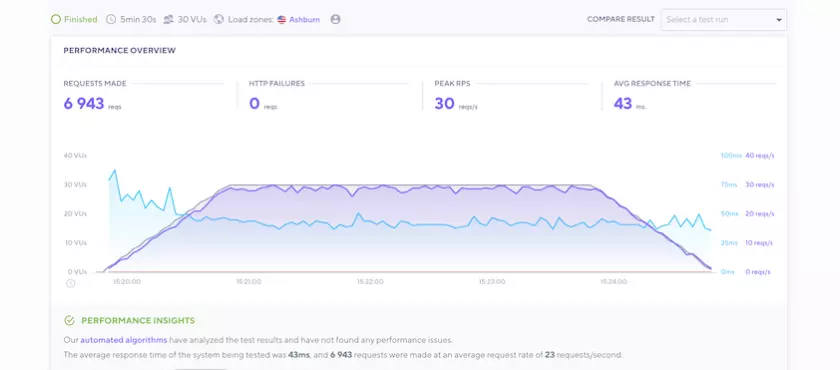840x370 pixels.
Task: Click the dropdown arrow of compare result selector
Action: point(778,20)
